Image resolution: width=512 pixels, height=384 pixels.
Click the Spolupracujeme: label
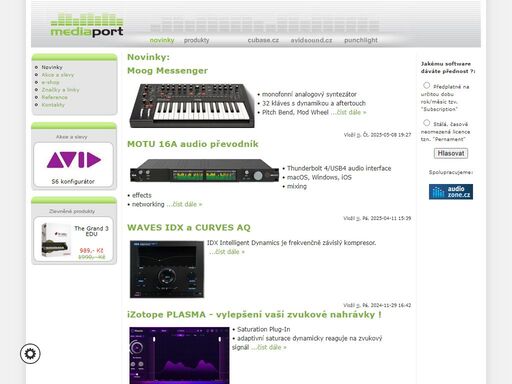click(451, 172)
